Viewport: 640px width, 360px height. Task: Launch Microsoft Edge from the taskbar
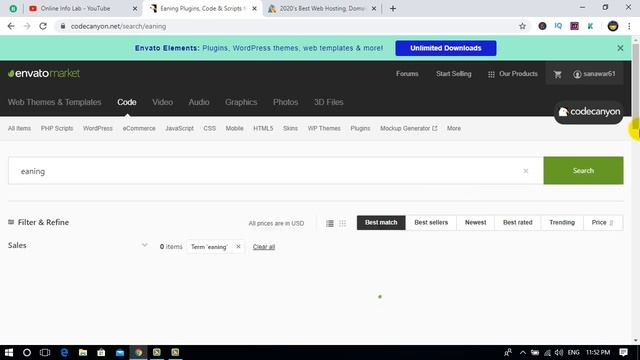tap(64, 352)
